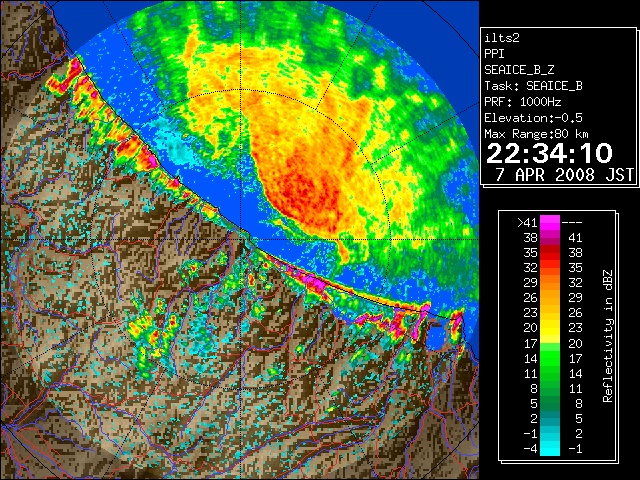
Task: Click the 22:34:10 timestamp
Action: (x=549, y=153)
